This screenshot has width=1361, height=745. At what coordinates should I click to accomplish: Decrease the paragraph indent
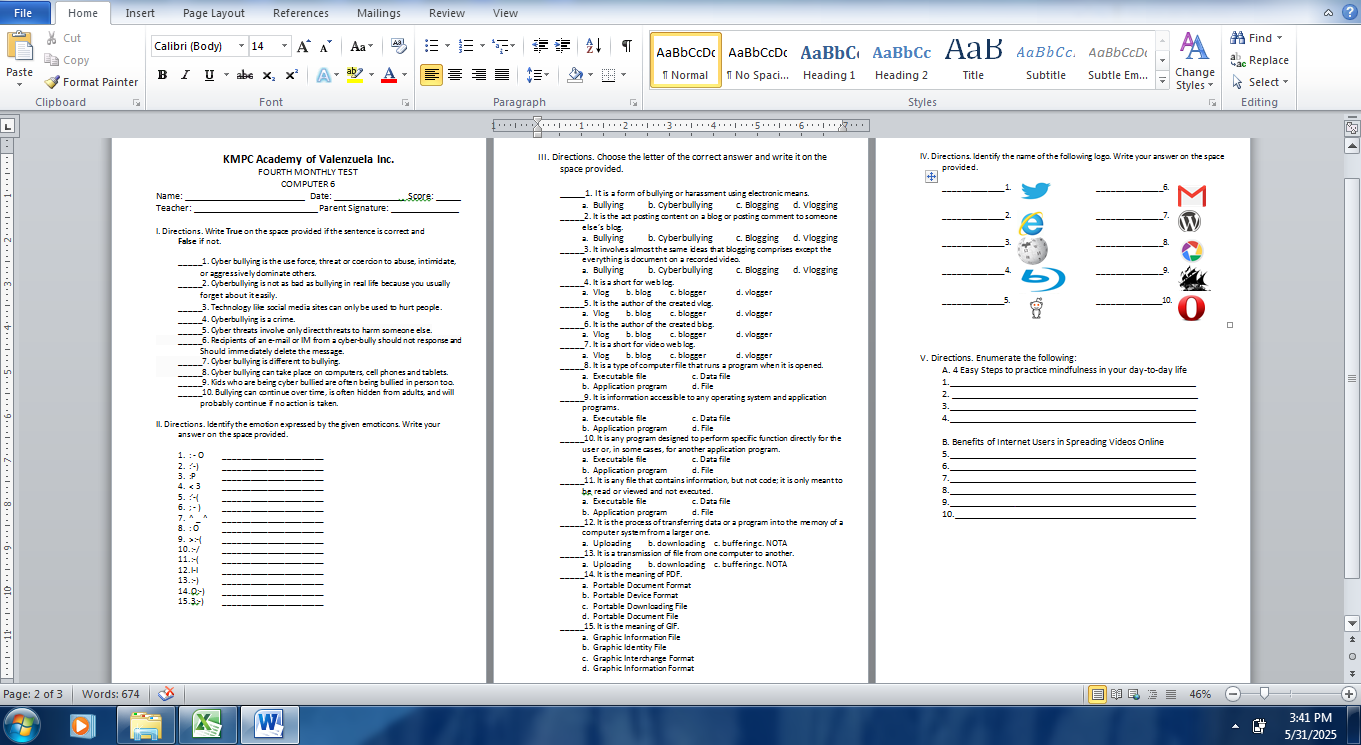pyautogui.click(x=541, y=46)
